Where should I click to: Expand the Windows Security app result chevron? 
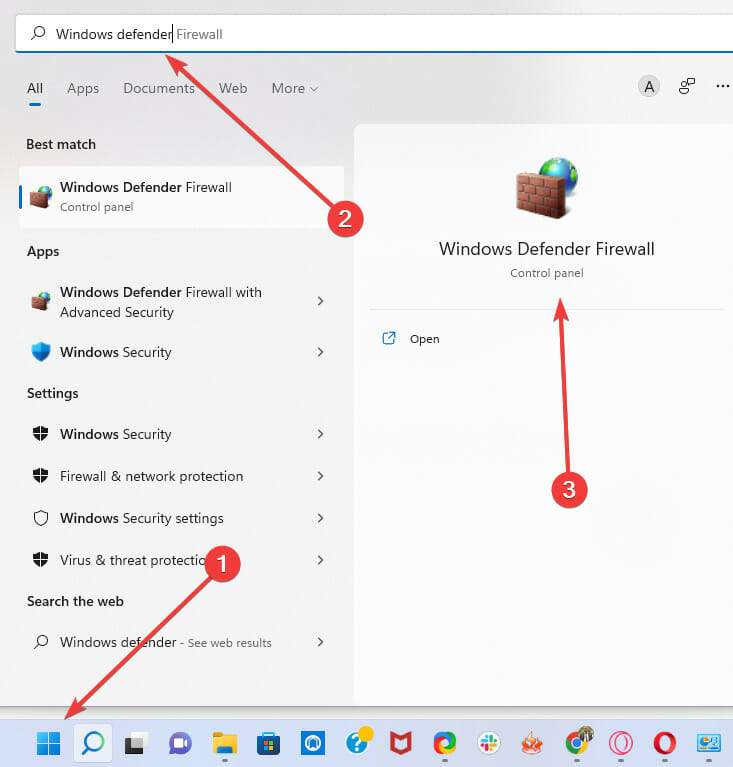[320, 352]
